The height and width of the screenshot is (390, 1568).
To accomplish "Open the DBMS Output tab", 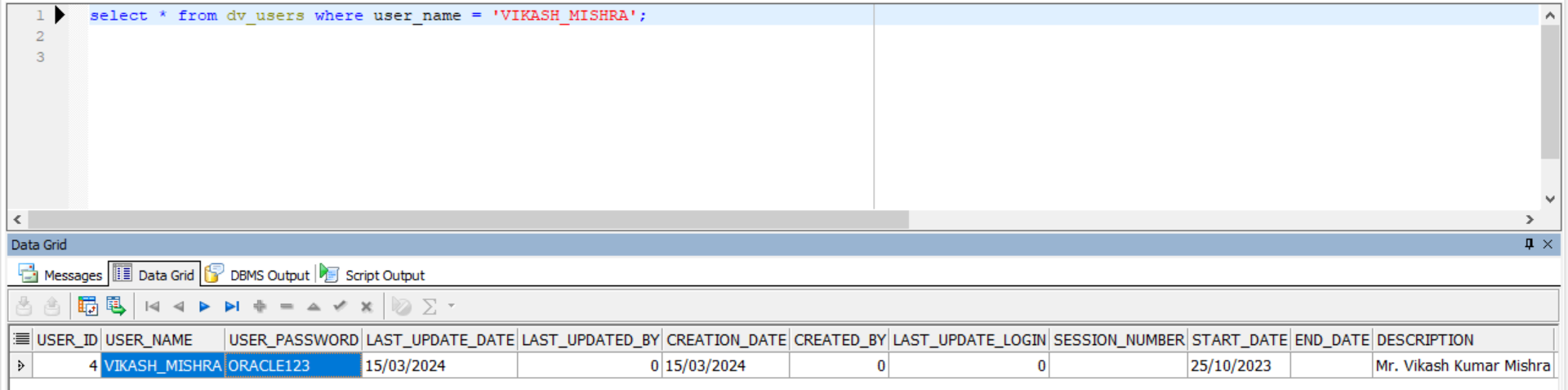I will point(258,275).
